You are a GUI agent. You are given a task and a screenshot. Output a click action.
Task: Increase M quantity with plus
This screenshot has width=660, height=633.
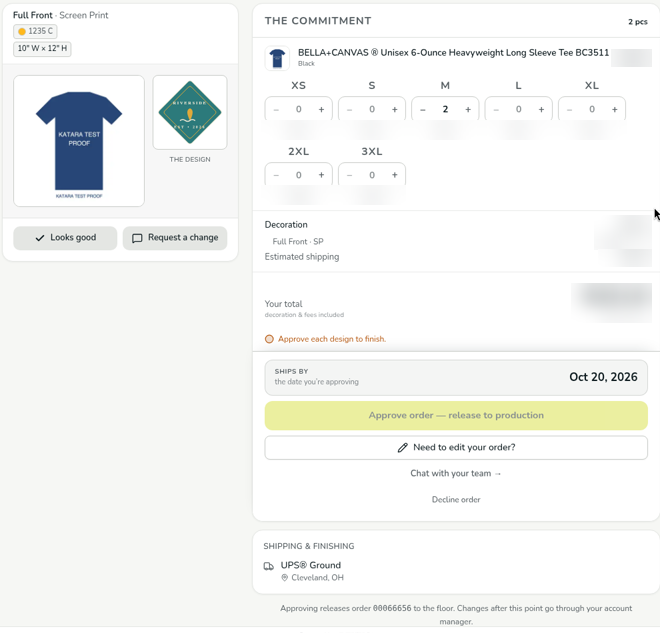[x=468, y=109]
